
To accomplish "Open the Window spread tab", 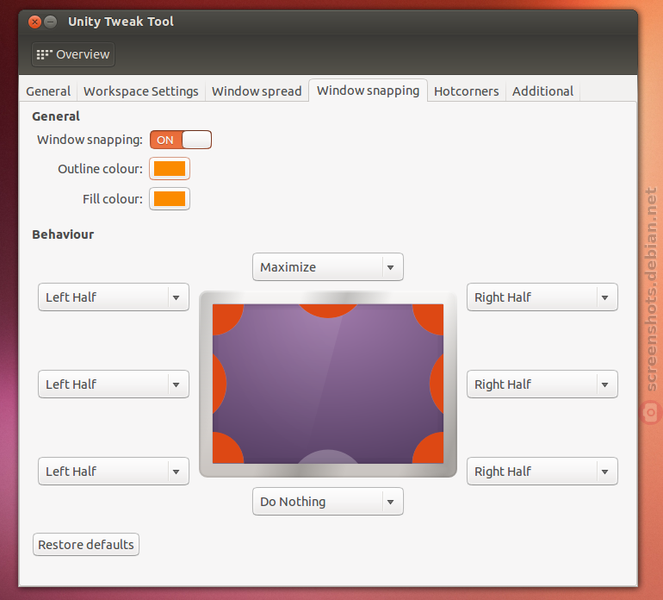I will (x=257, y=91).
